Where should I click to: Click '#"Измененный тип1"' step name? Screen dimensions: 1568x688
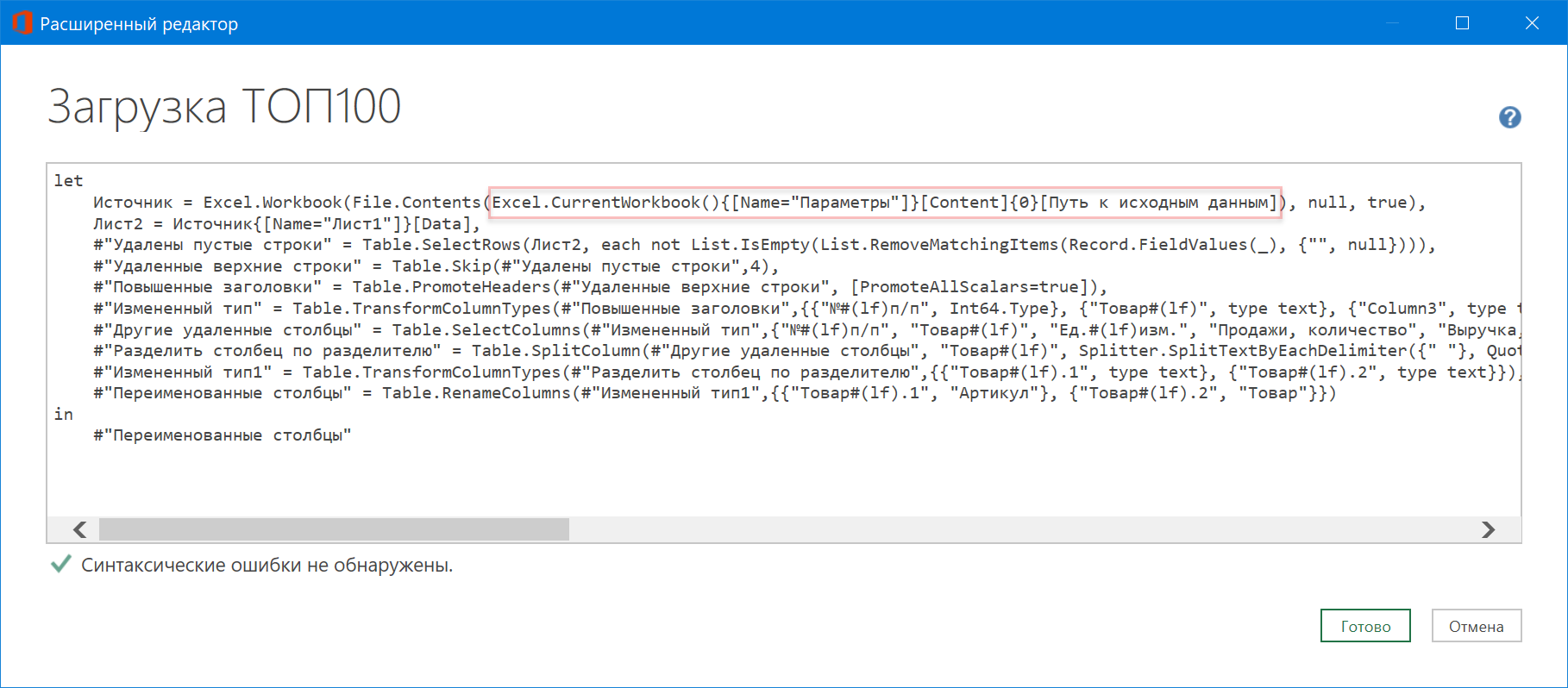coord(183,372)
